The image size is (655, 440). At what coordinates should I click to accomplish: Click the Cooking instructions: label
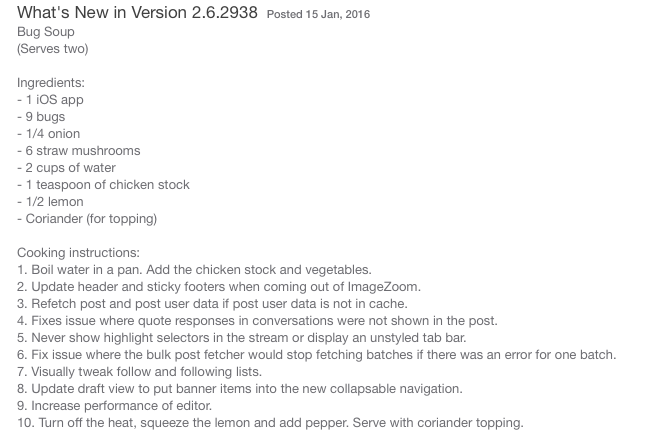click(x=79, y=253)
